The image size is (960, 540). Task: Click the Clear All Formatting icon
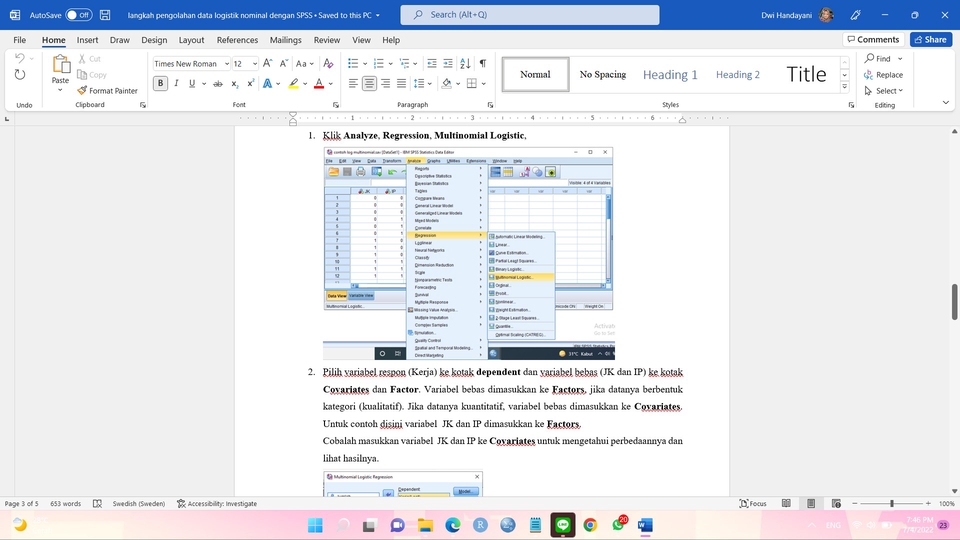[328, 64]
